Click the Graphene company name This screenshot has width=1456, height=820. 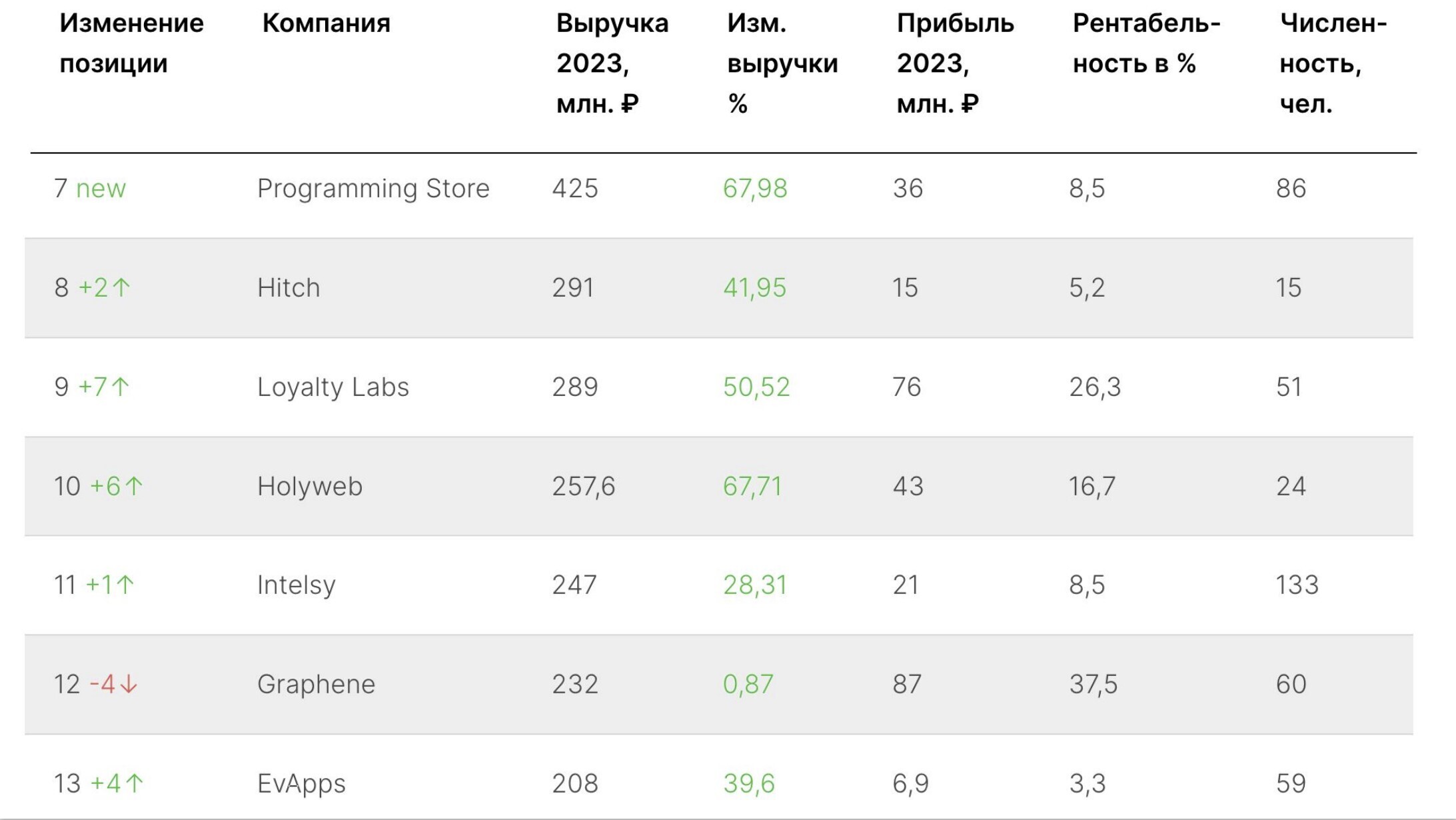(x=316, y=684)
